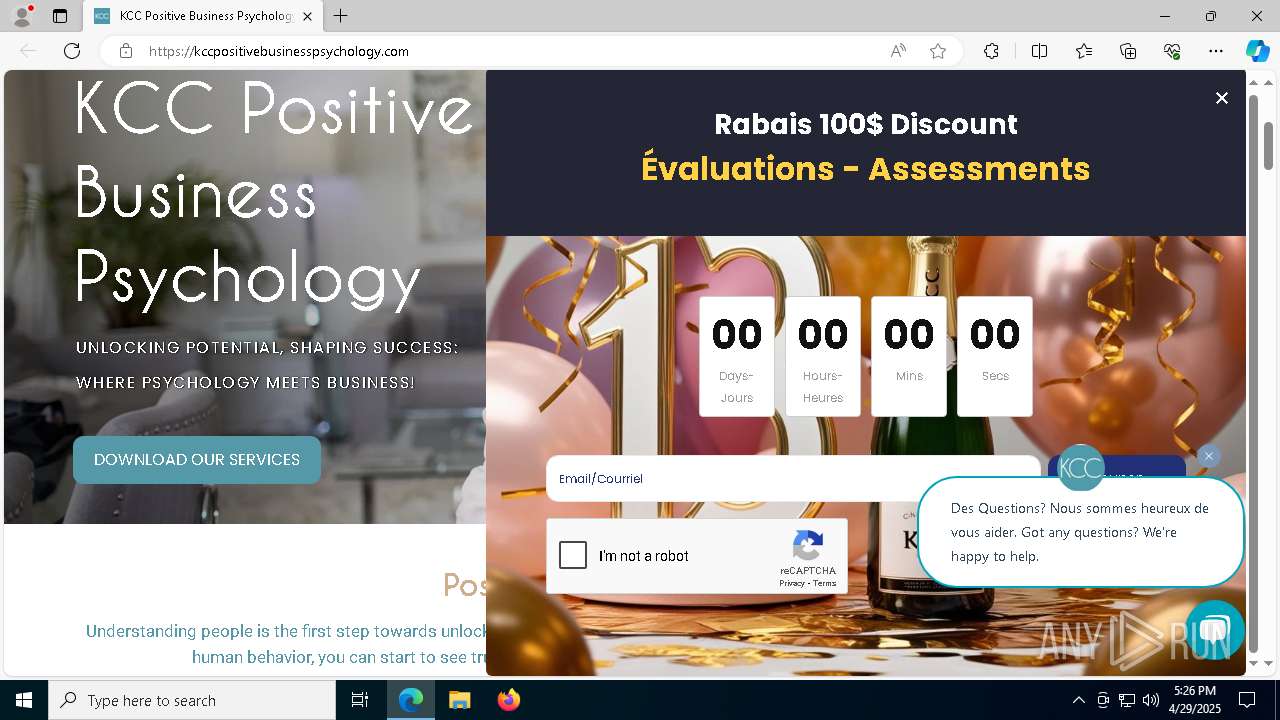Open the browser profile icon
The image size is (1280, 720).
coord(22,16)
